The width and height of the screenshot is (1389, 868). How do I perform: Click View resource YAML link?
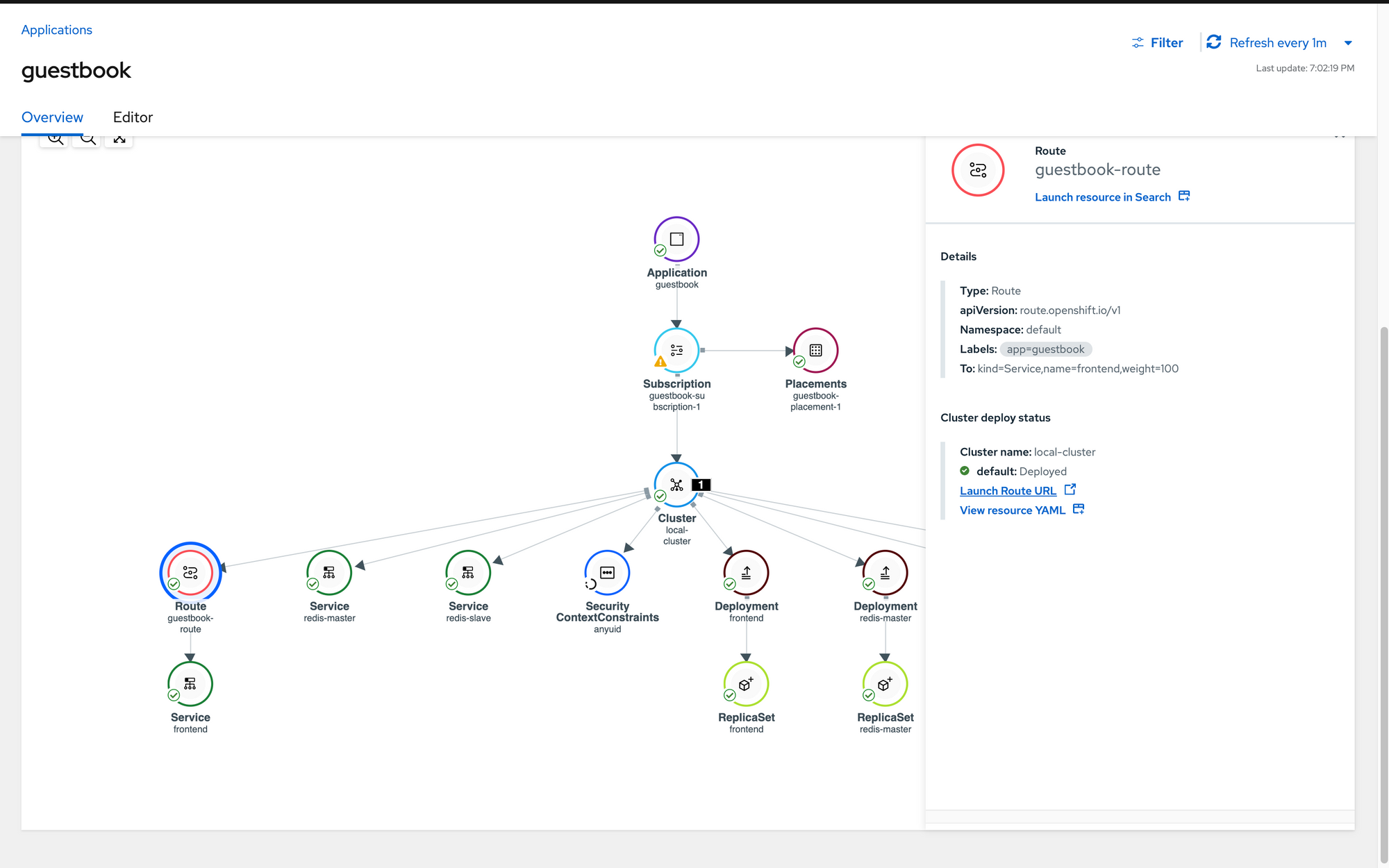coord(1013,510)
